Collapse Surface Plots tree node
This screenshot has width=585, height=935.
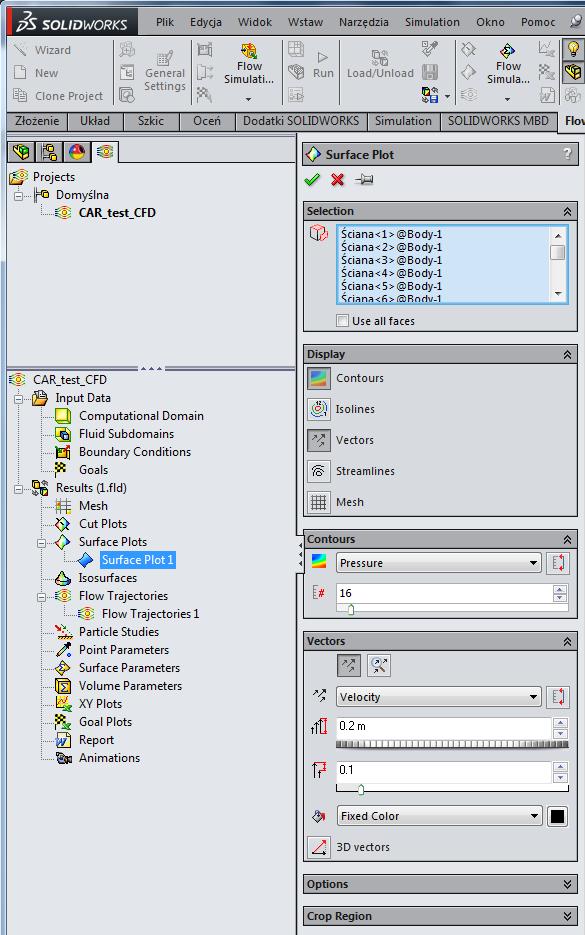coord(41,543)
